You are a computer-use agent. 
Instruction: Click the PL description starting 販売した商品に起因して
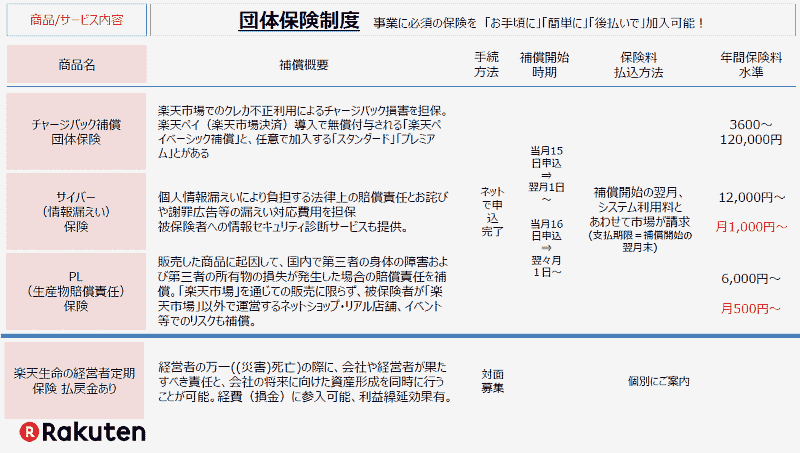click(x=303, y=291)
